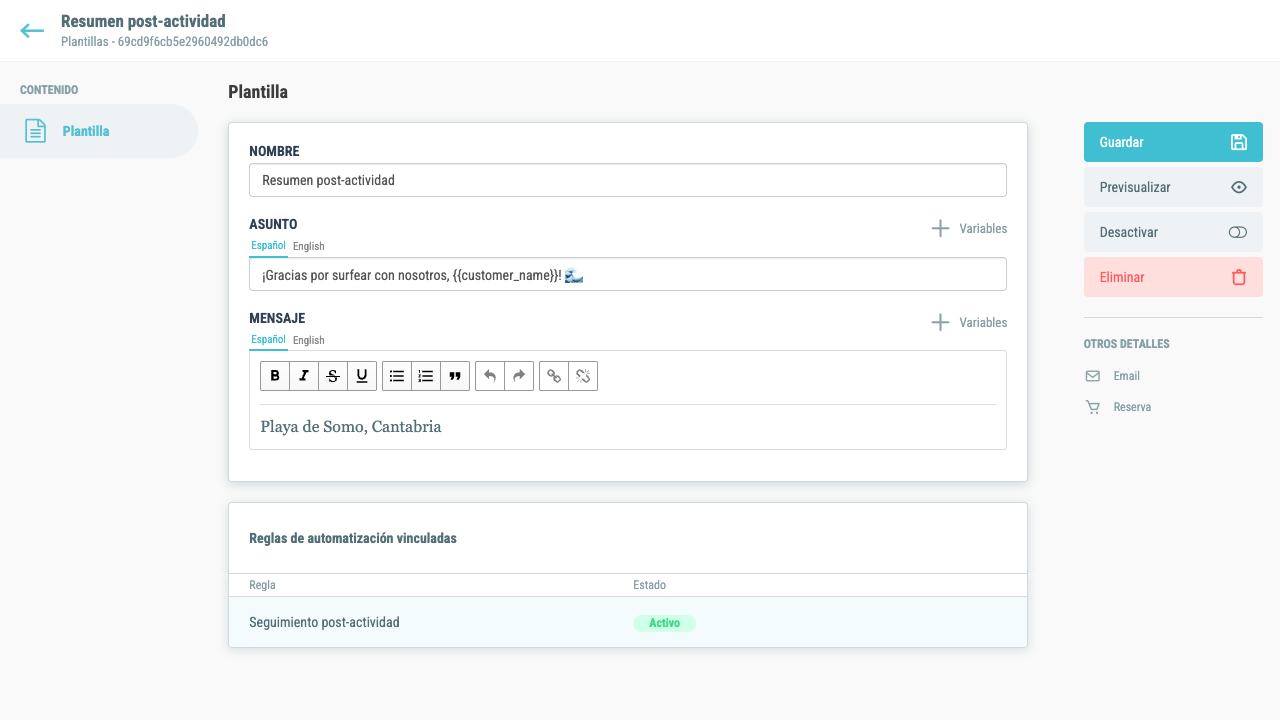Apply italic formatting in message editor
The height and width of the screenshot is (720, 1280).
[304, 376]
